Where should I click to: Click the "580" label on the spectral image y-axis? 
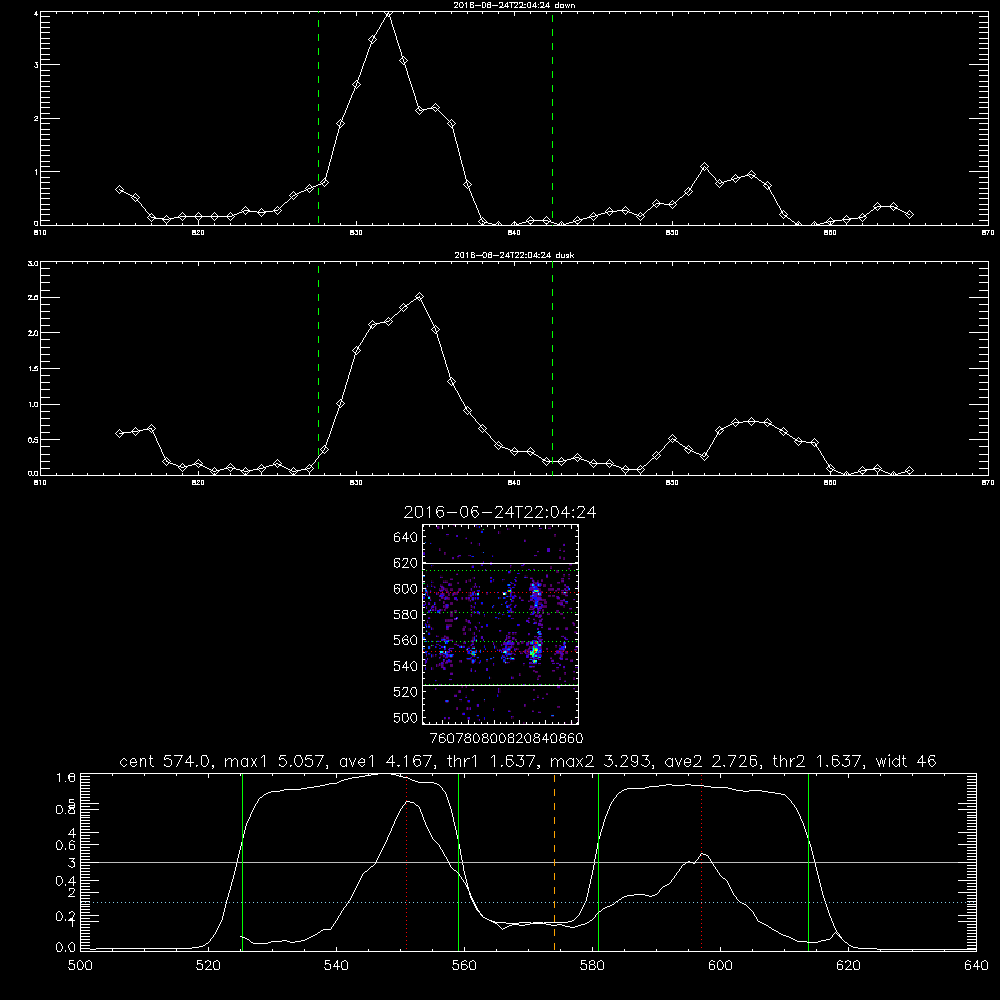tap(406, 615)
